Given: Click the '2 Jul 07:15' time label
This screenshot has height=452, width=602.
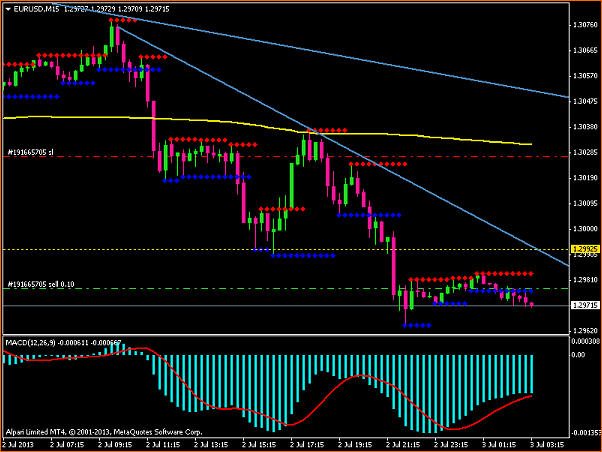Looking at the screenshot, I should [x=67, y=445].
